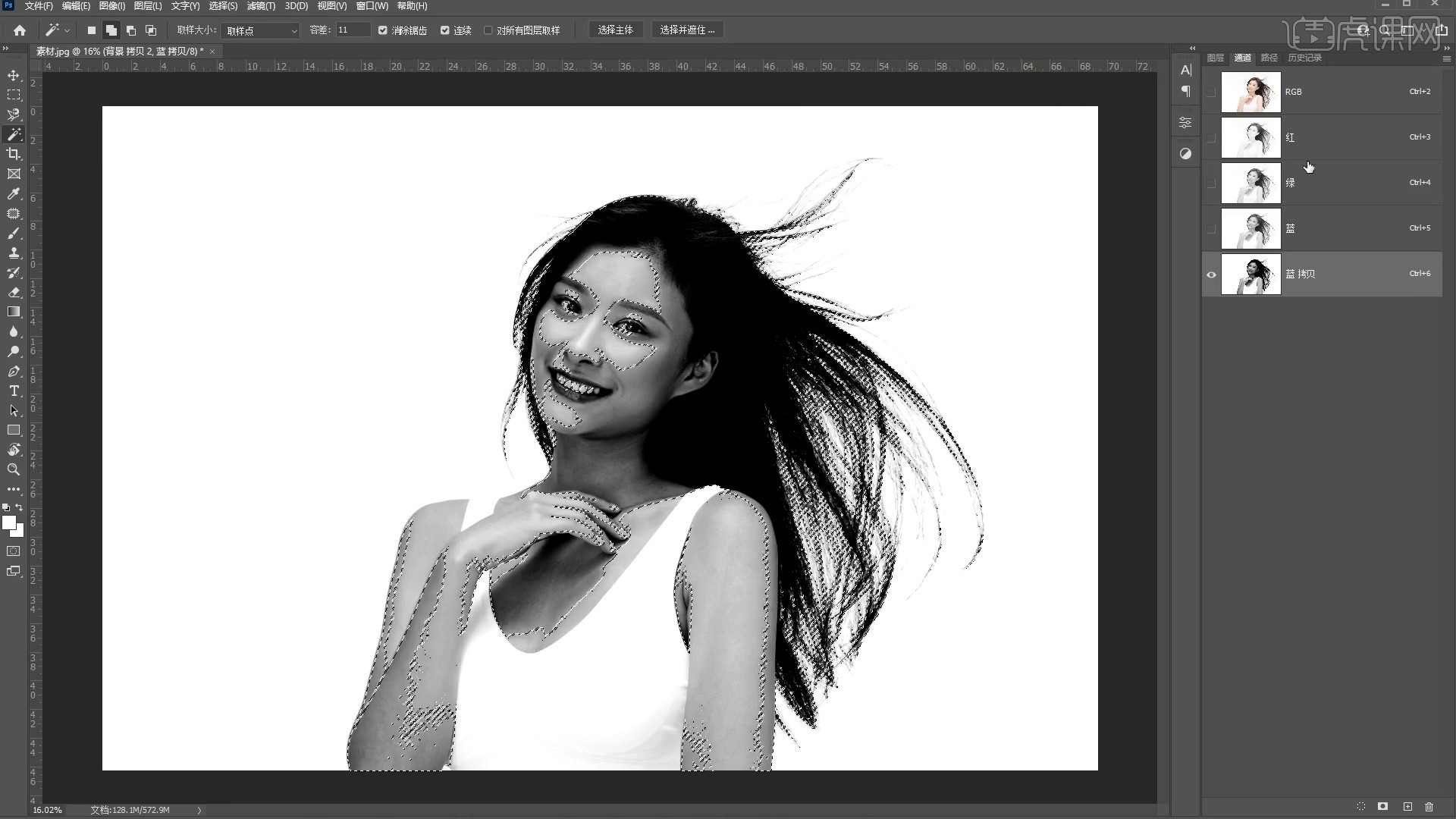Select the Hand tool
This screenshot has height=819, width=1456.
pos(14,450)
